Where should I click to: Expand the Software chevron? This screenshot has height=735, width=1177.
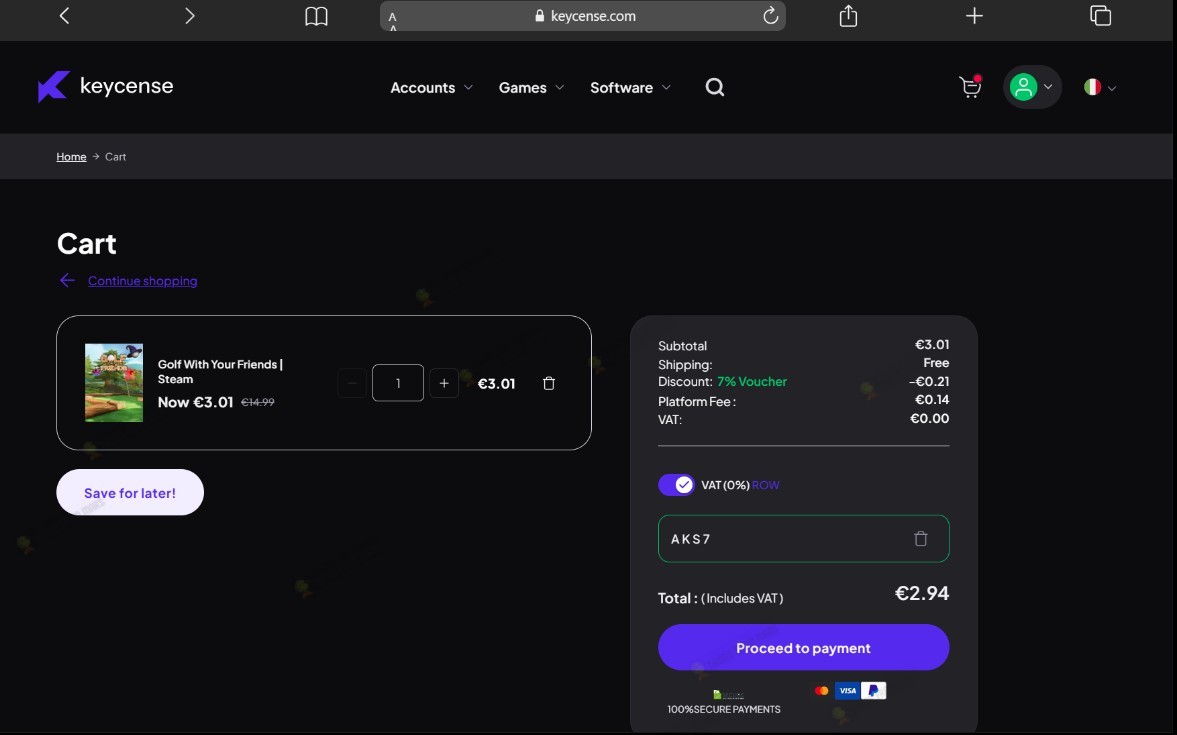click(x=666, y=88)
